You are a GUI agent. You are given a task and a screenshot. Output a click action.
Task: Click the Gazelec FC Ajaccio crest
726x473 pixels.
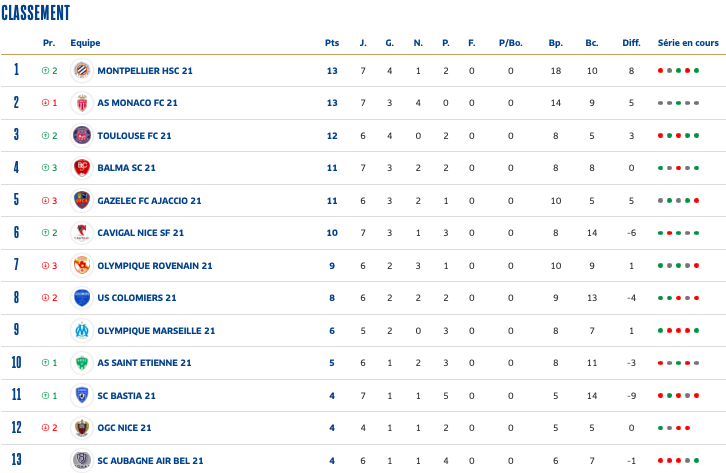pos(82,200)
